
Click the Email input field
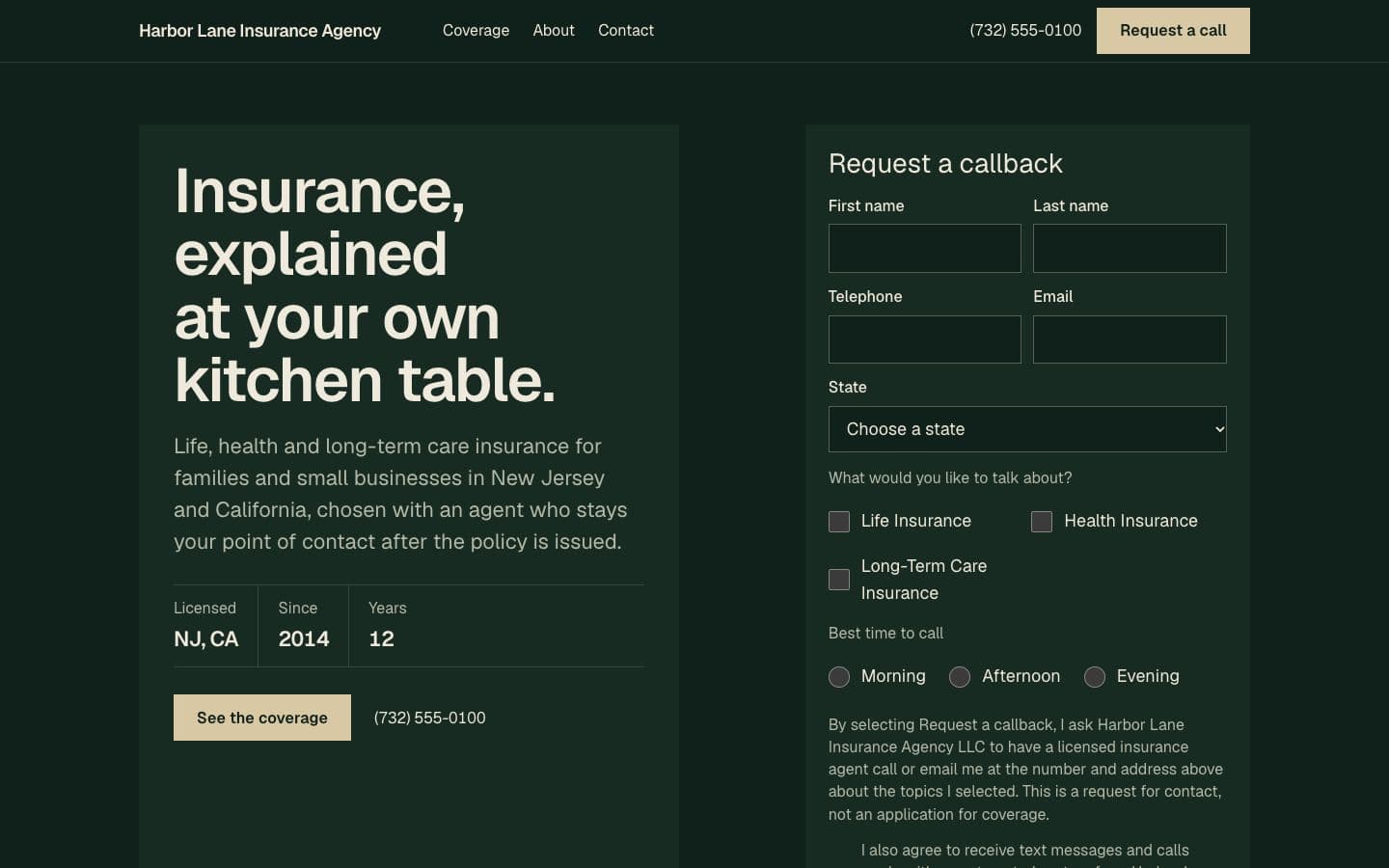(1130, 339)
